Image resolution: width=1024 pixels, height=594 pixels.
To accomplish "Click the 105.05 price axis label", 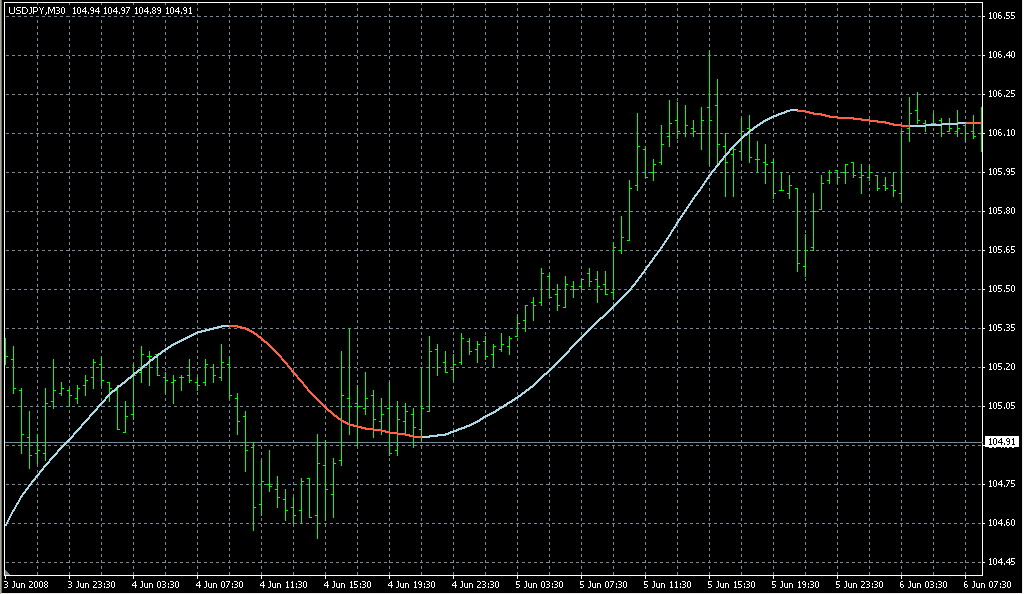I will pos(1001,406).
